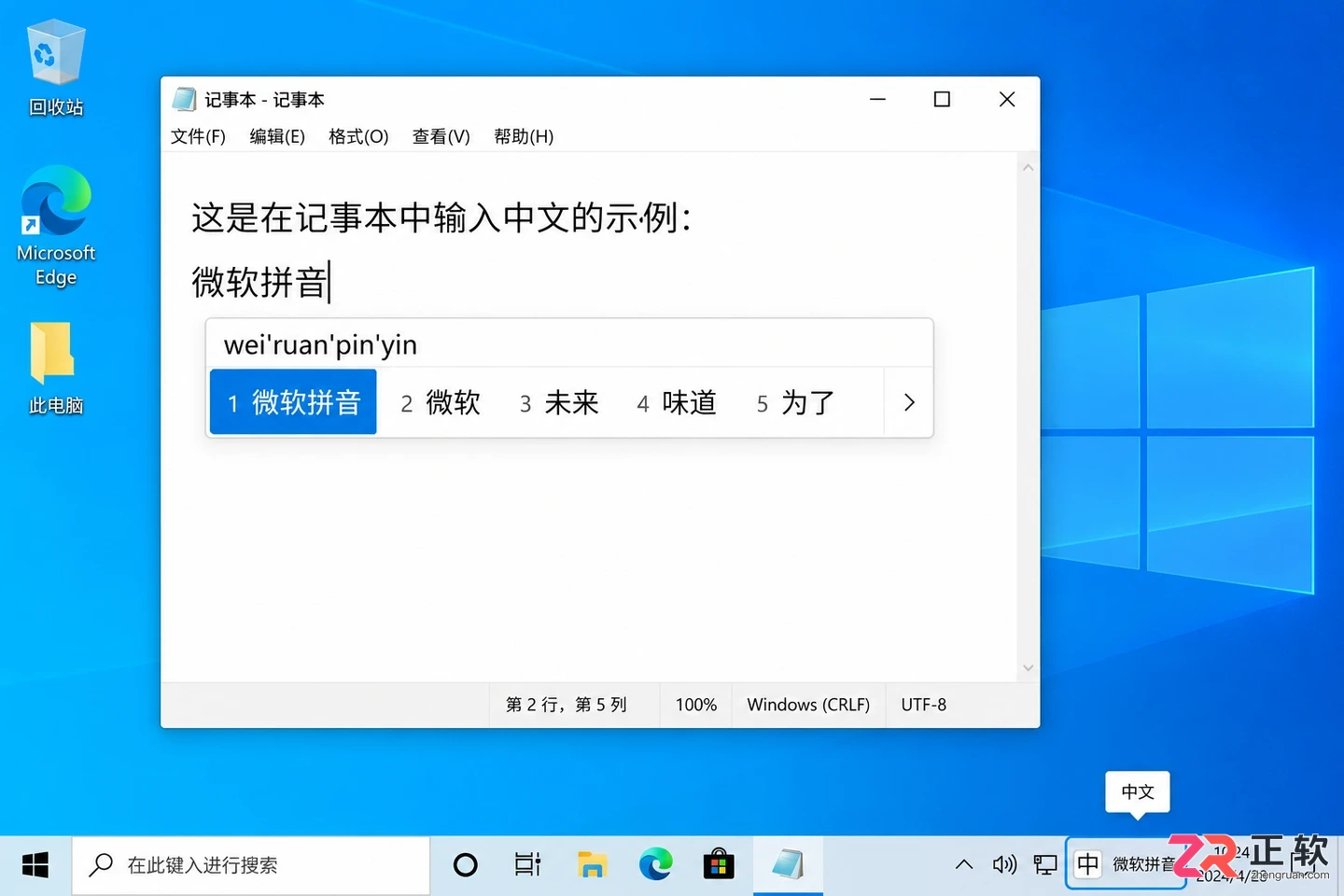
Task: Switch to Notepad via taskbar icon
Action: coord(788,865)
